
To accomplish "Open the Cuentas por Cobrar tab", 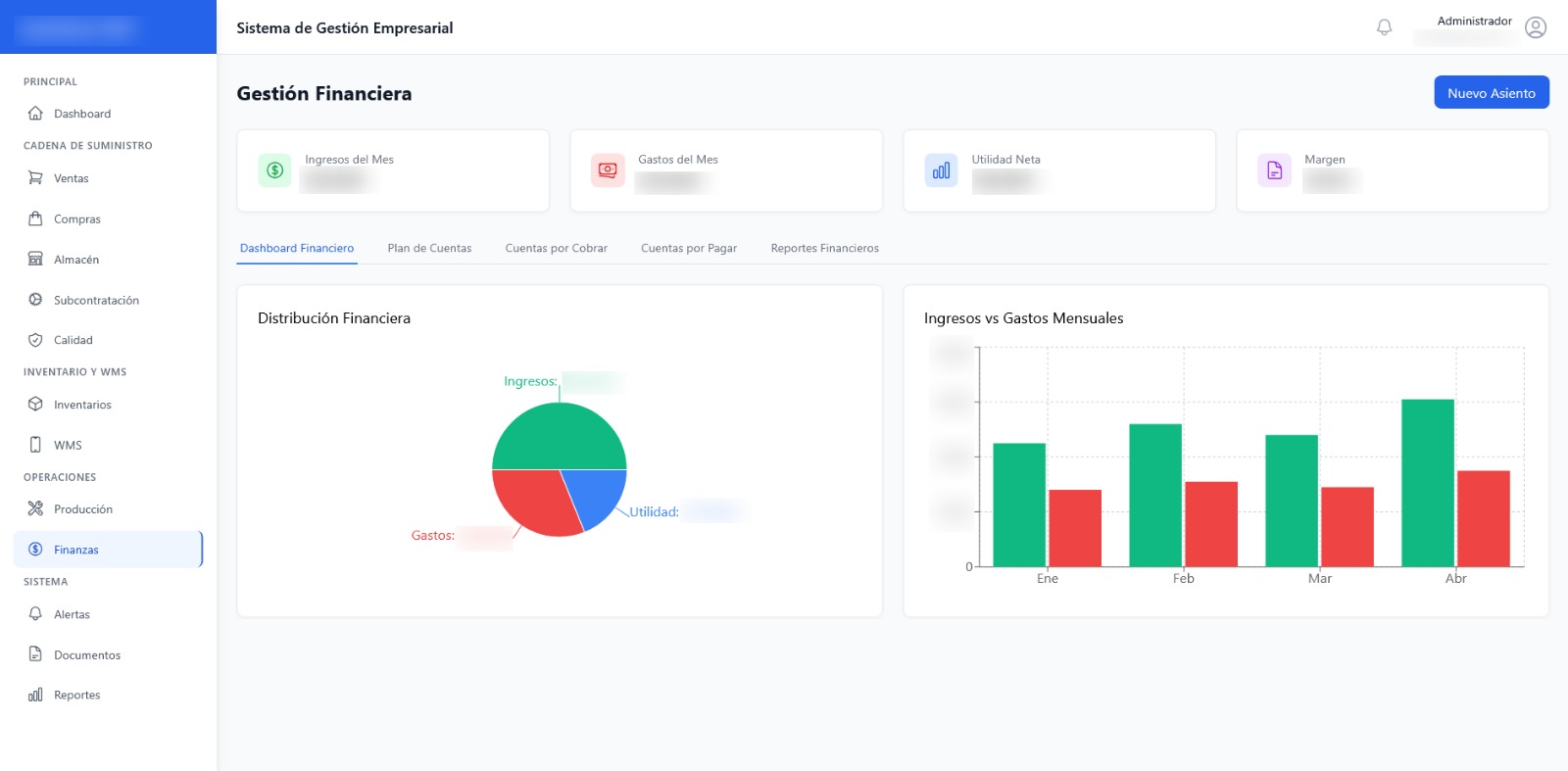I will coord(556,249).
